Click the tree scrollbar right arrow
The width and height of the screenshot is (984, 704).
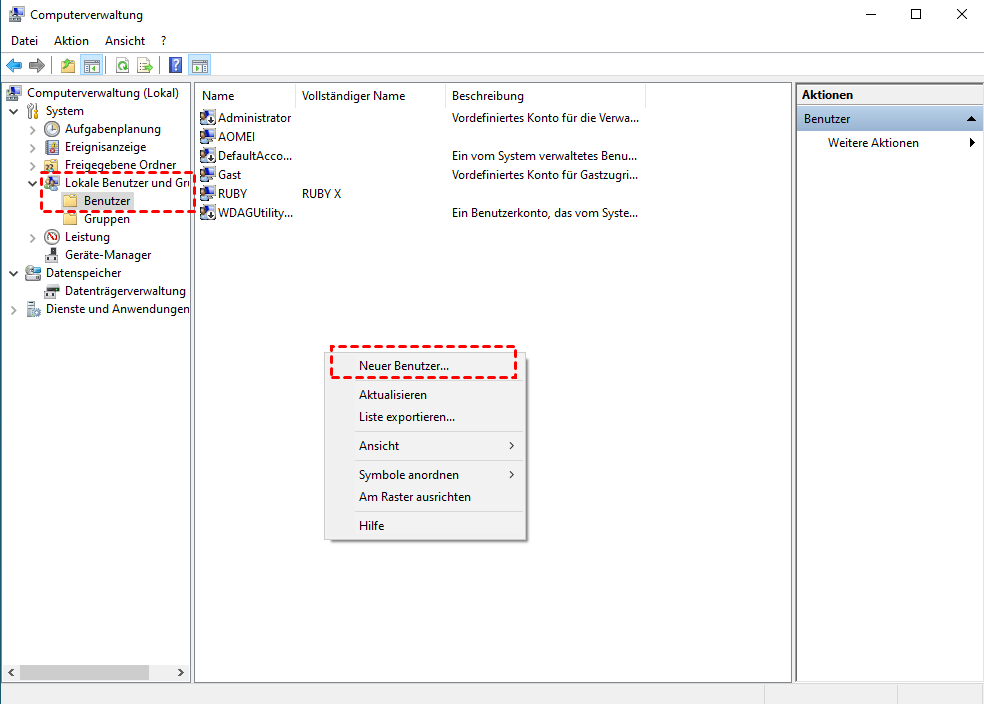point(181,672)
